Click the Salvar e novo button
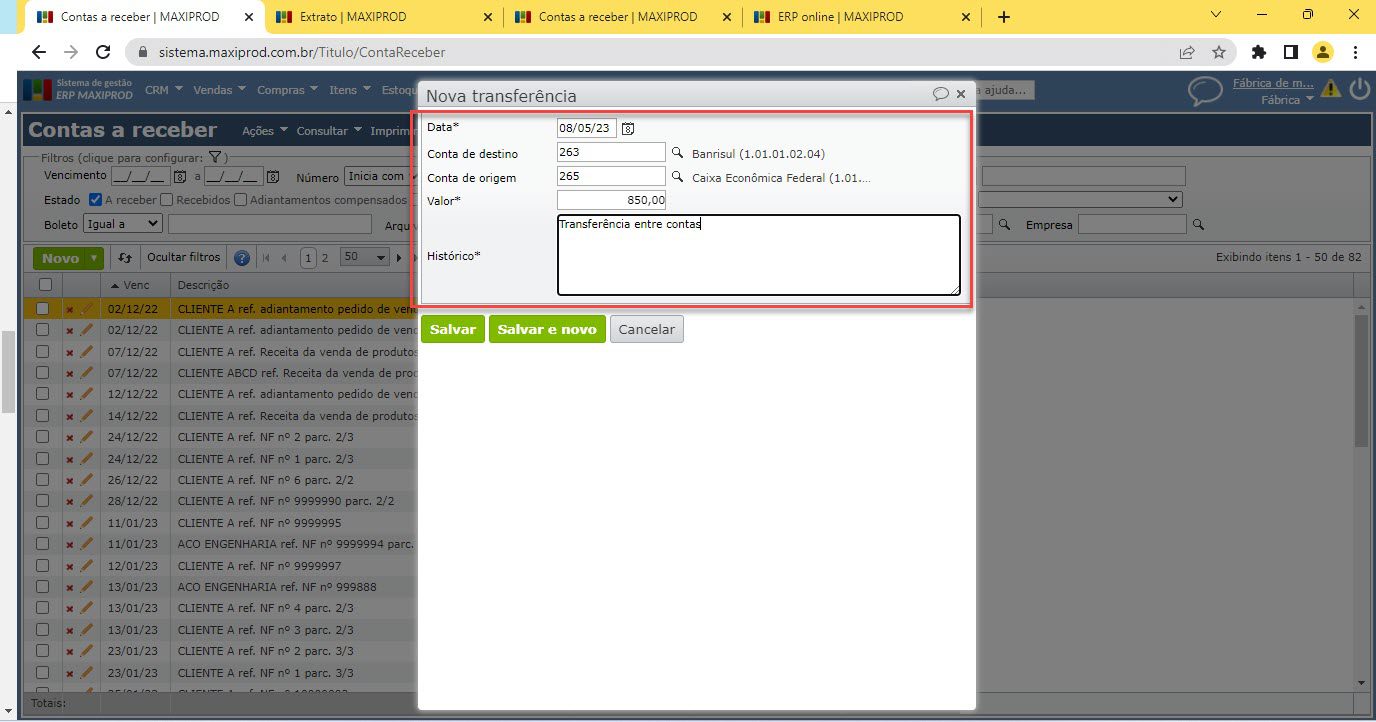 [547, 329]
